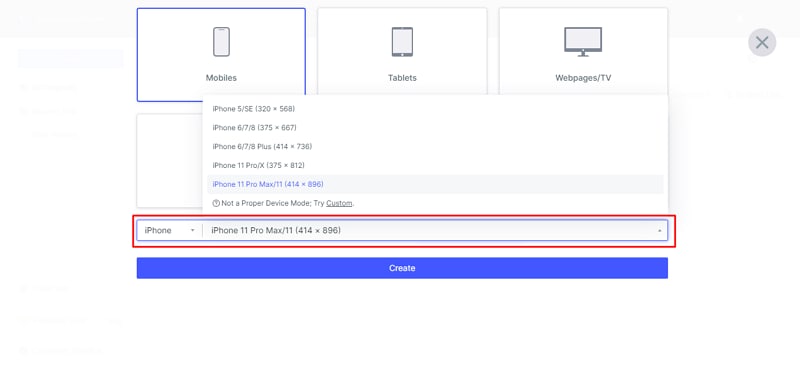The height and width of the screenshot is (367, 800).
Task: Collapse the device model dropdown arrow
Action: 659,231
